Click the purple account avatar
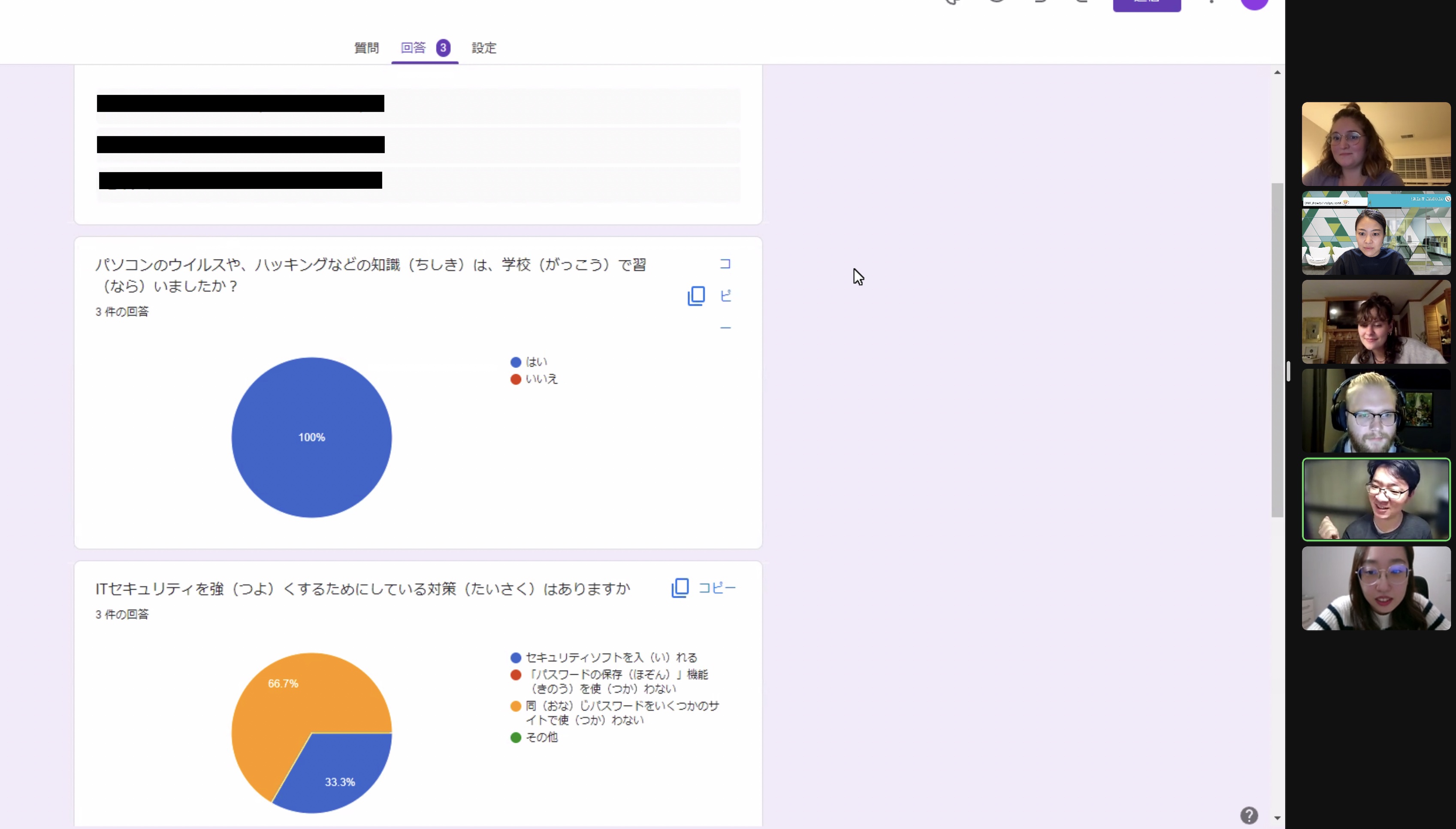 click(1254, 3)
